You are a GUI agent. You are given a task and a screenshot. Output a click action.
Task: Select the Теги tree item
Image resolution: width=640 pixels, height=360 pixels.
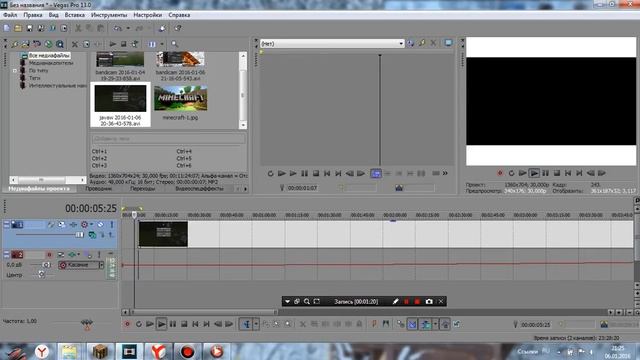(34, 78)
